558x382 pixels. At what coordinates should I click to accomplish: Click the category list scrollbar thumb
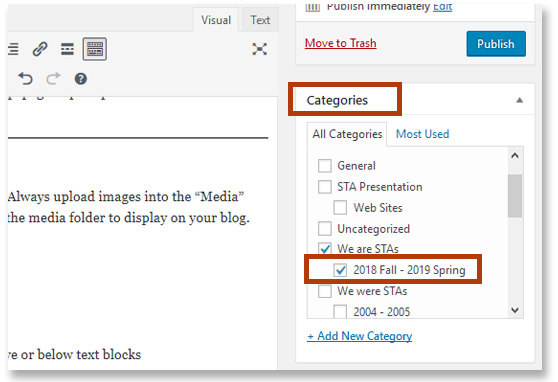tap(515, 195)
